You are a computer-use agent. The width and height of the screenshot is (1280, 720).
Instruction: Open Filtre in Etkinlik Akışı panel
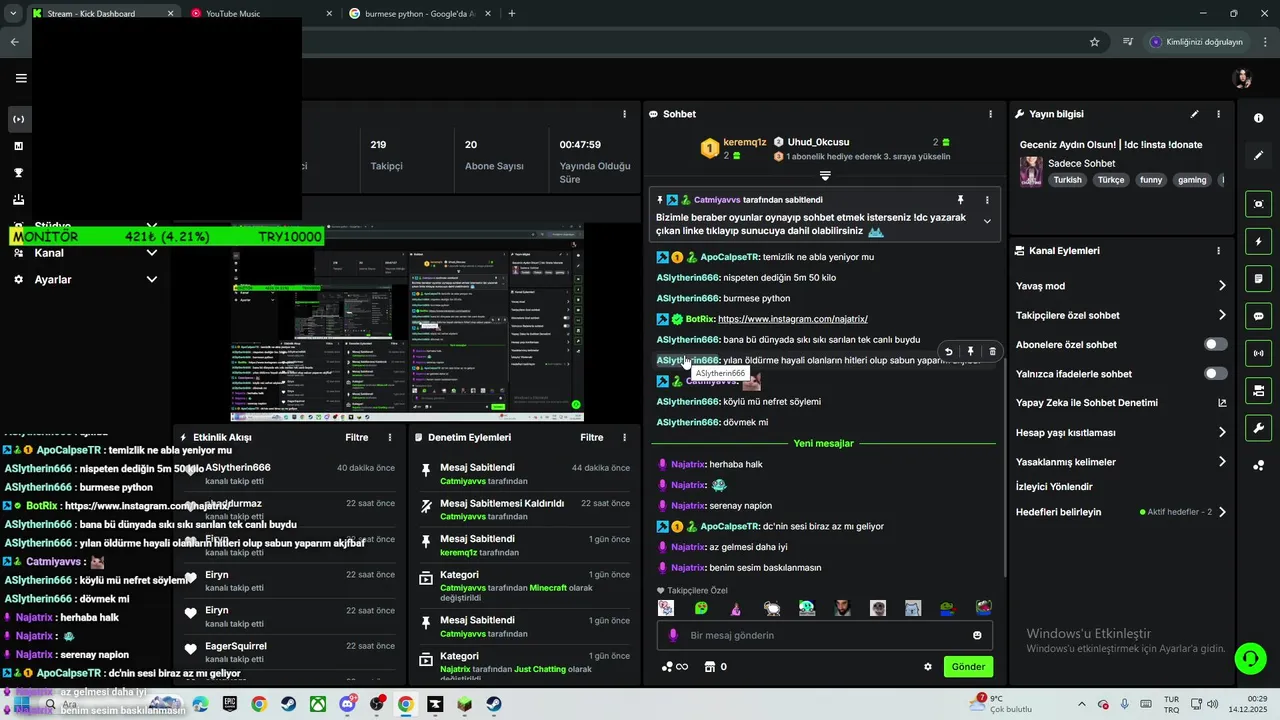click(x=357, y=437)
